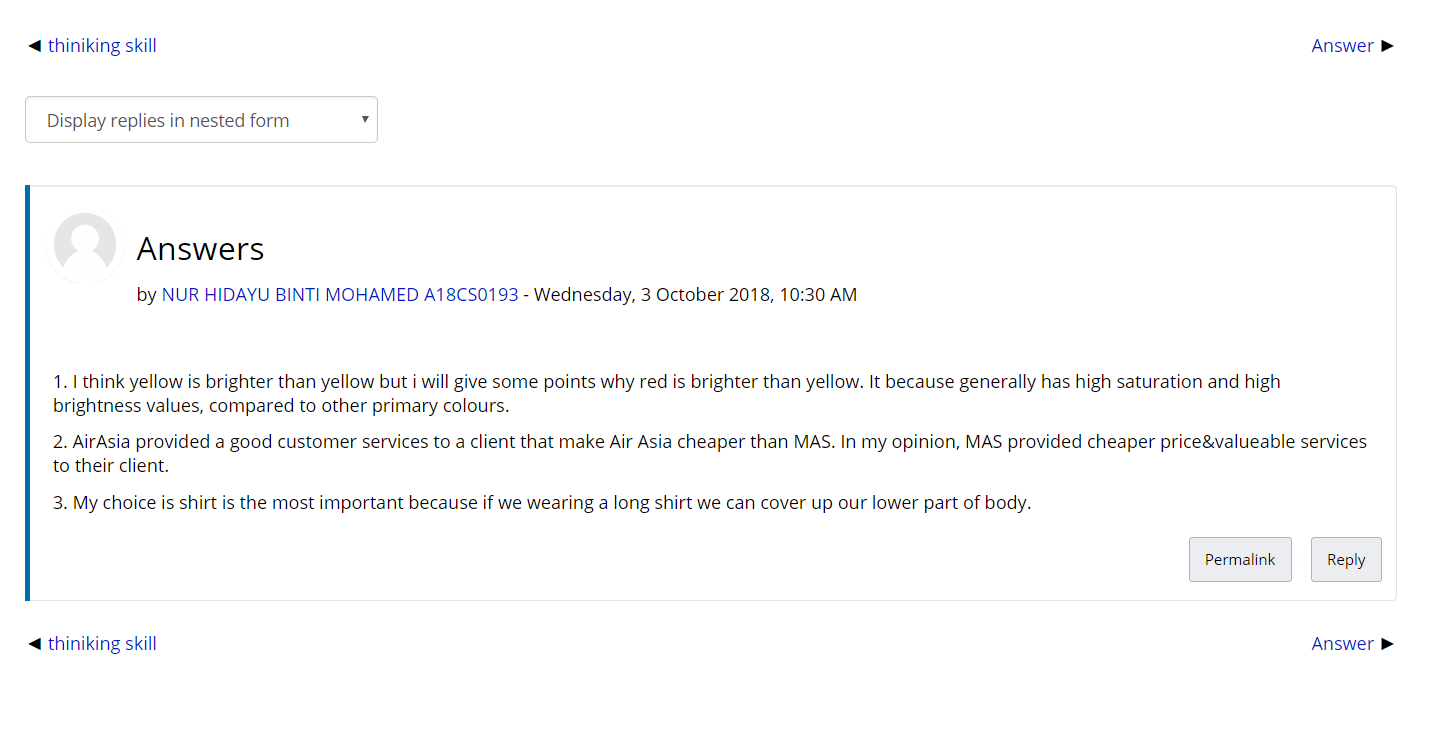Click the grey user avatar picture
This screenshot has height=739, width=1444.
pyautogui.click(x=85, y=246)
